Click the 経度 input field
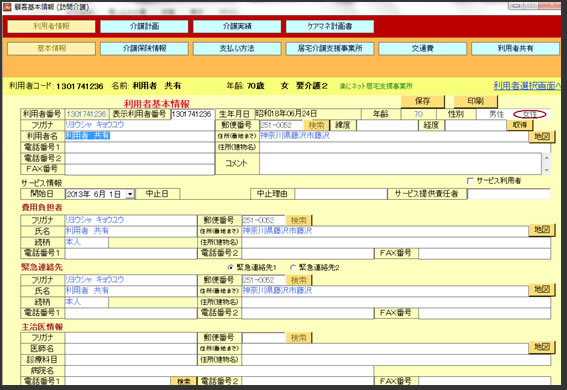This screenshot has height=390, width=567. (476, 125)
